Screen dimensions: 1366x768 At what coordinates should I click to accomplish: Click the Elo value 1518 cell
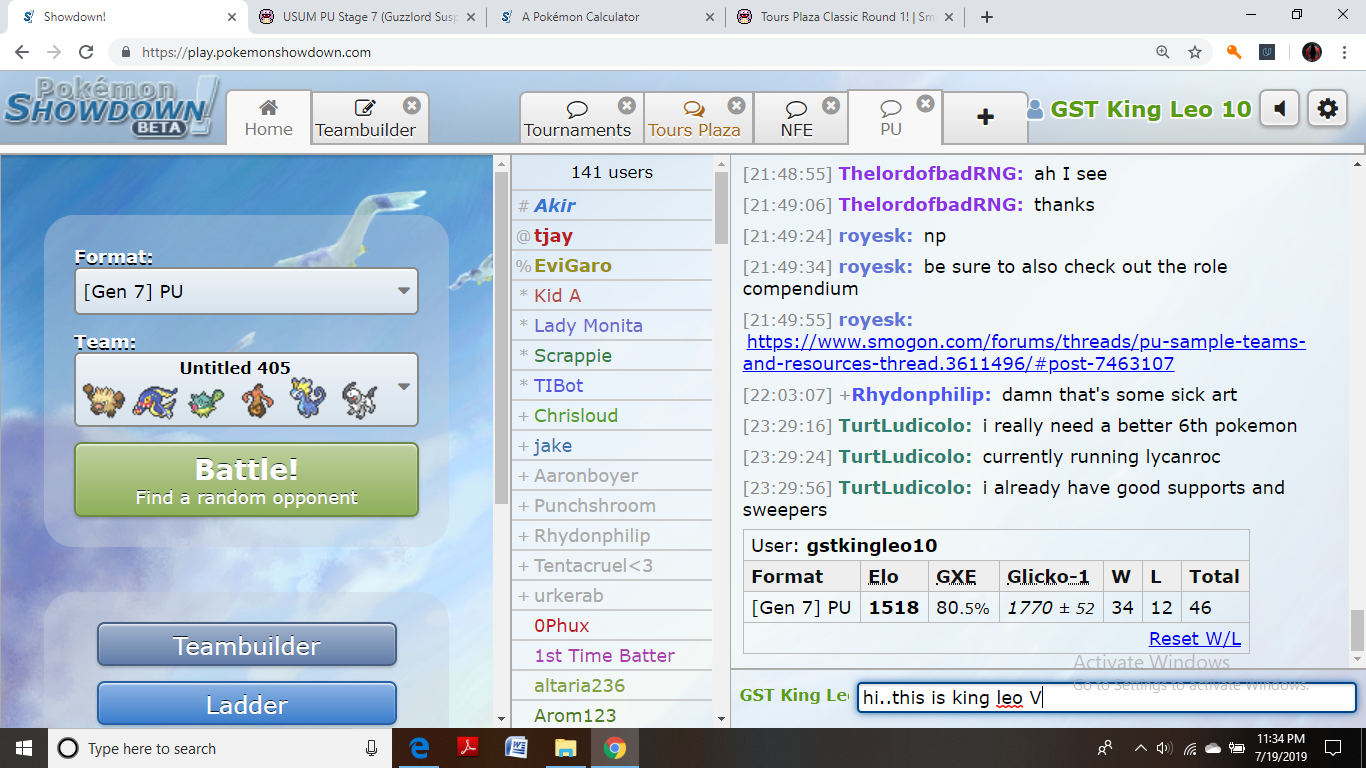tap(894, 607)
